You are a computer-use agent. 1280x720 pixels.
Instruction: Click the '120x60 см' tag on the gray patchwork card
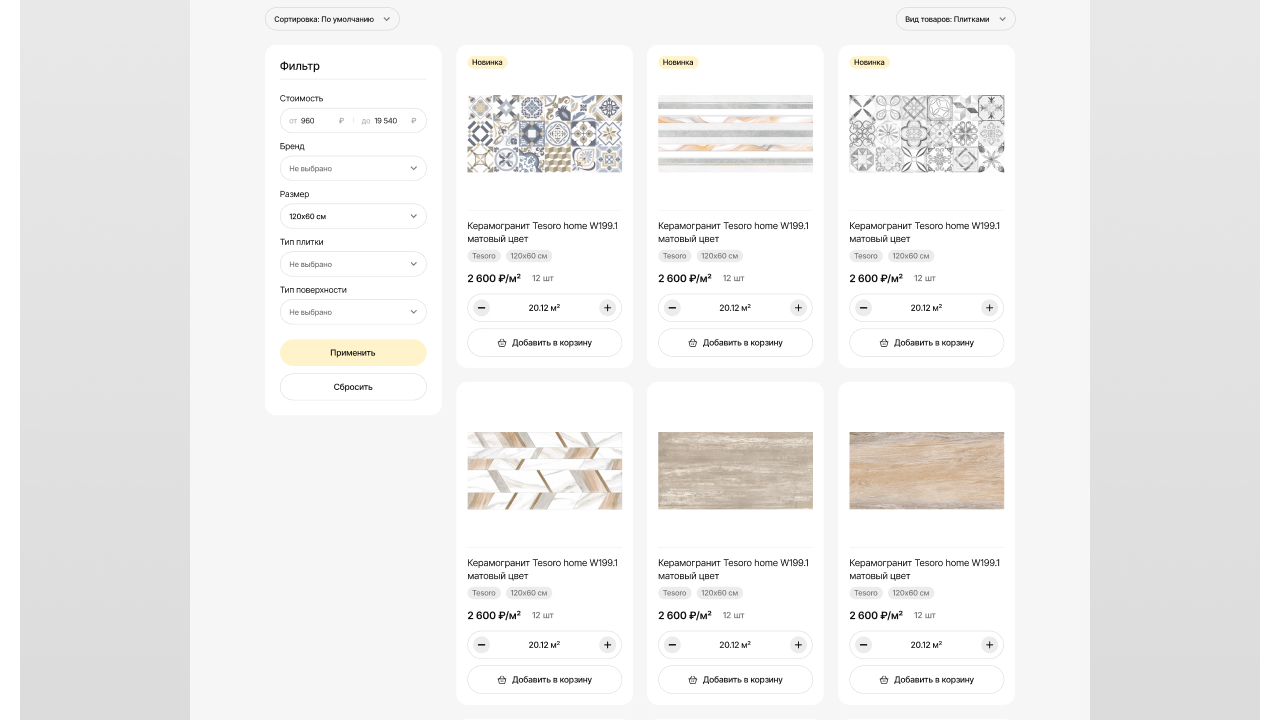911,256
